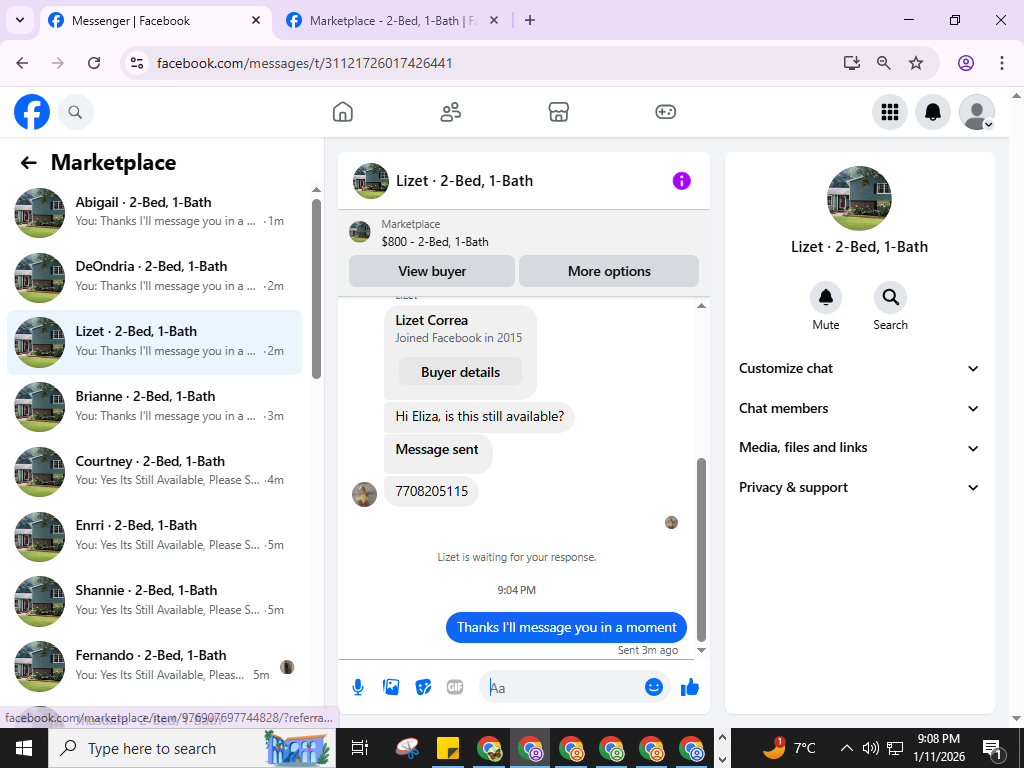The height and width of the screenshot is (768, 1024).
Task: Click the chat messages vertical scrollbar
Action: 701,550
